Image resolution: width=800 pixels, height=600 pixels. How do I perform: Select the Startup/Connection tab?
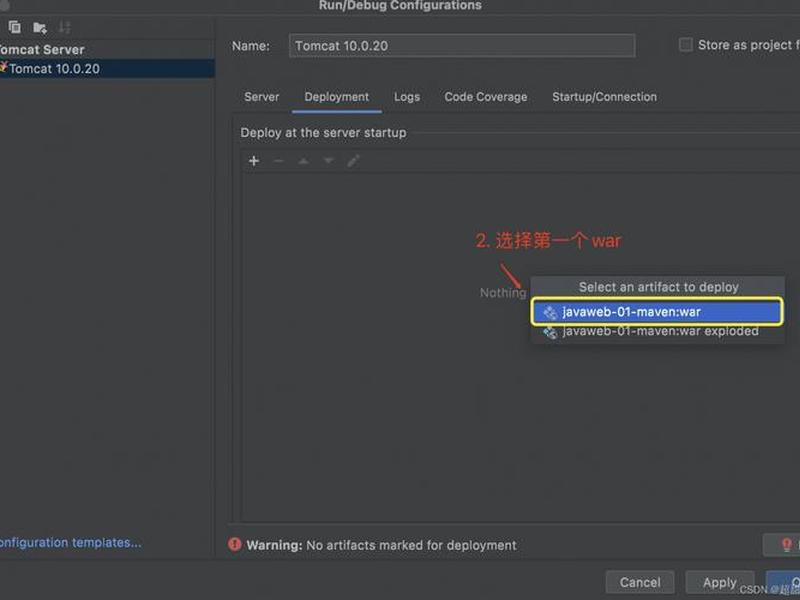pos(605,97)
